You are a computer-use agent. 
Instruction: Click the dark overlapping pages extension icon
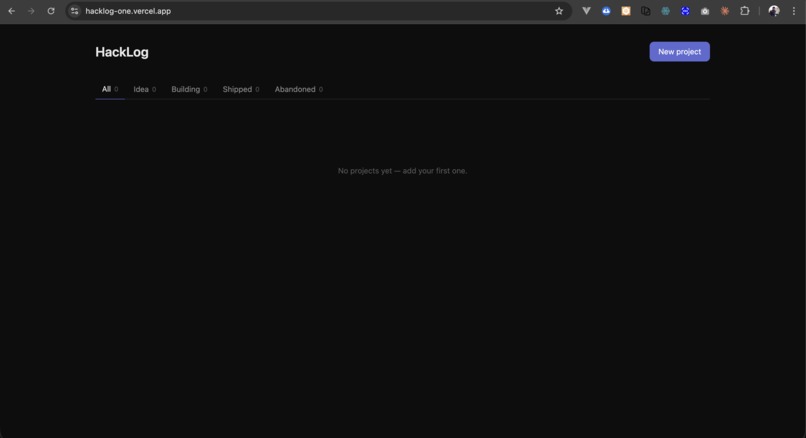[x=646, y=11]
